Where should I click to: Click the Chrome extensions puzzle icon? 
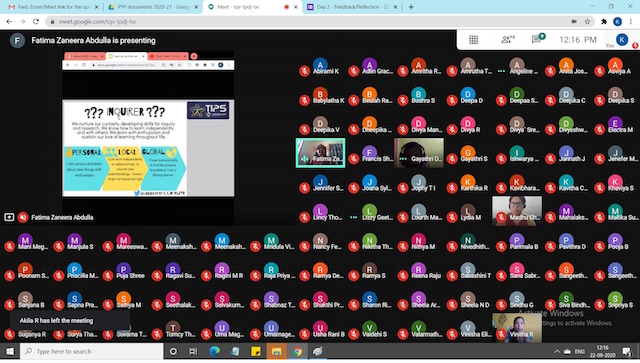[x=604, y=22]
